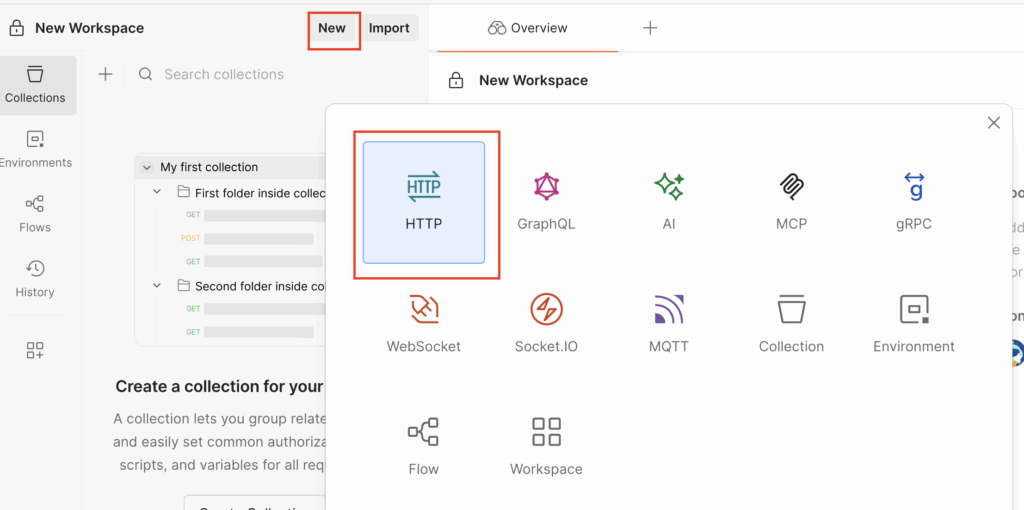Click New Workspace heading in Overview panel

coord(534,80)
